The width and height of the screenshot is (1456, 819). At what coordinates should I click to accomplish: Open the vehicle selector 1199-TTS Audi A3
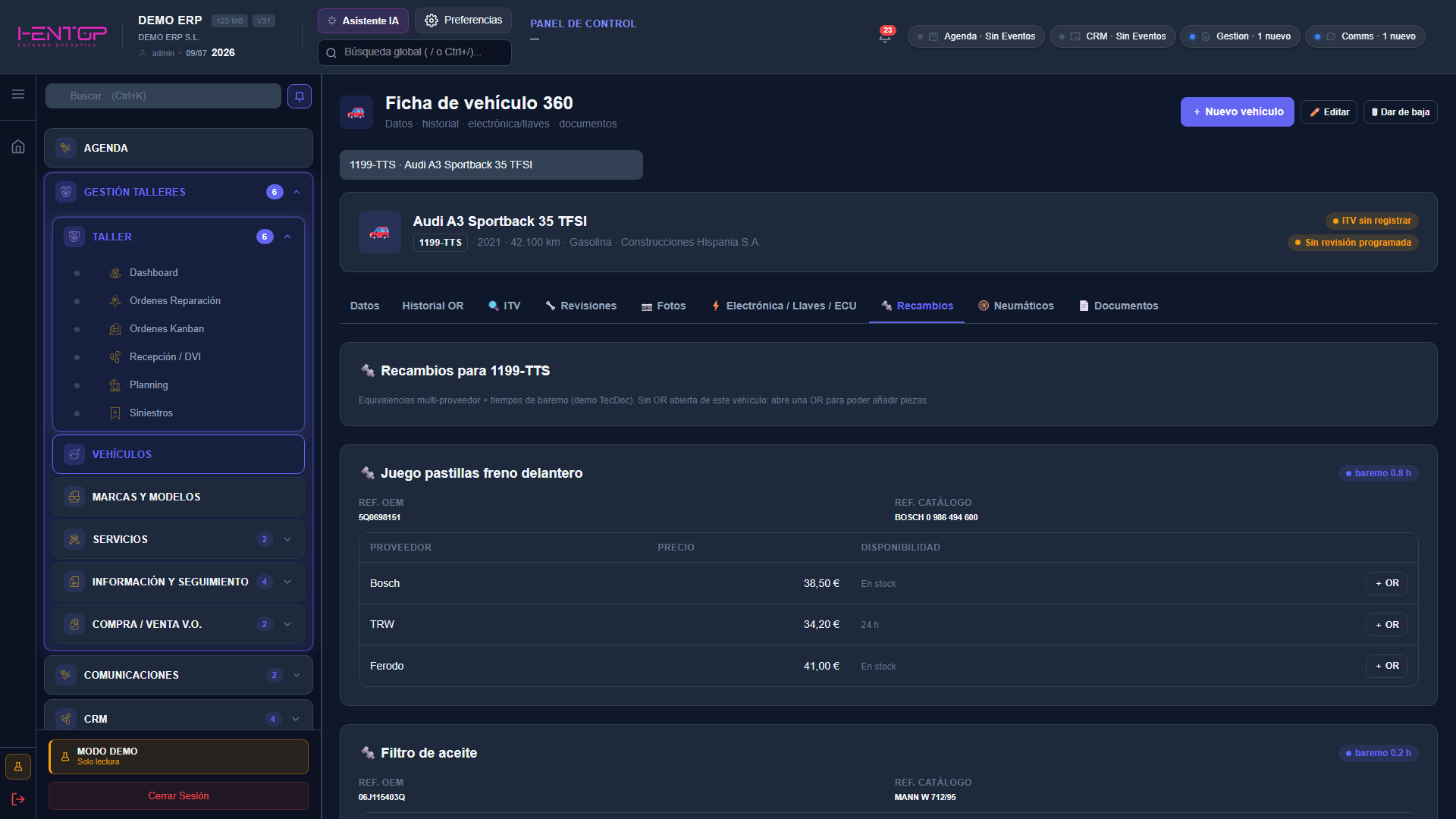click(x=491, y=165)
